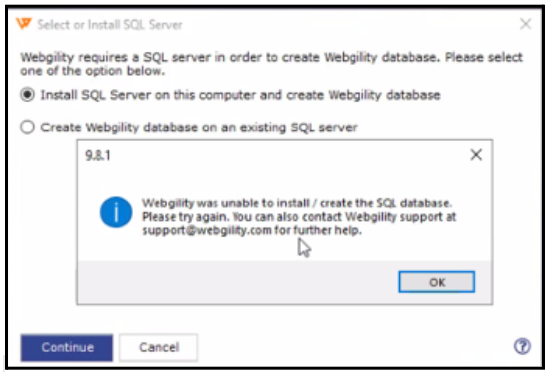Image resolution: width=549 pixels, height=374 pixels.
Task: Confirm the error message with OK
Action: point(437,282)
